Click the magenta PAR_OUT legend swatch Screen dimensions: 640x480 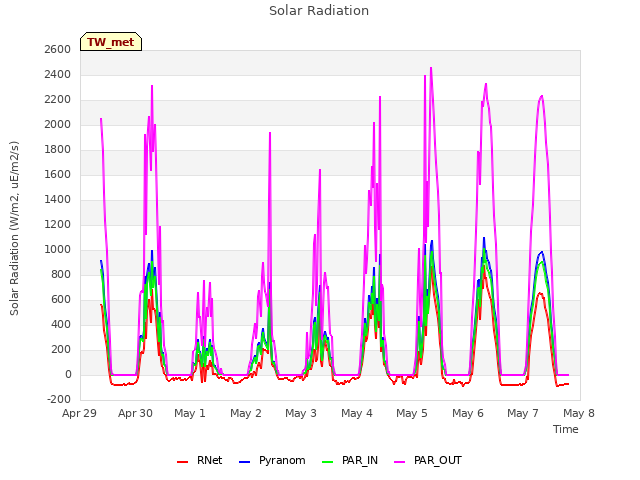400,462
